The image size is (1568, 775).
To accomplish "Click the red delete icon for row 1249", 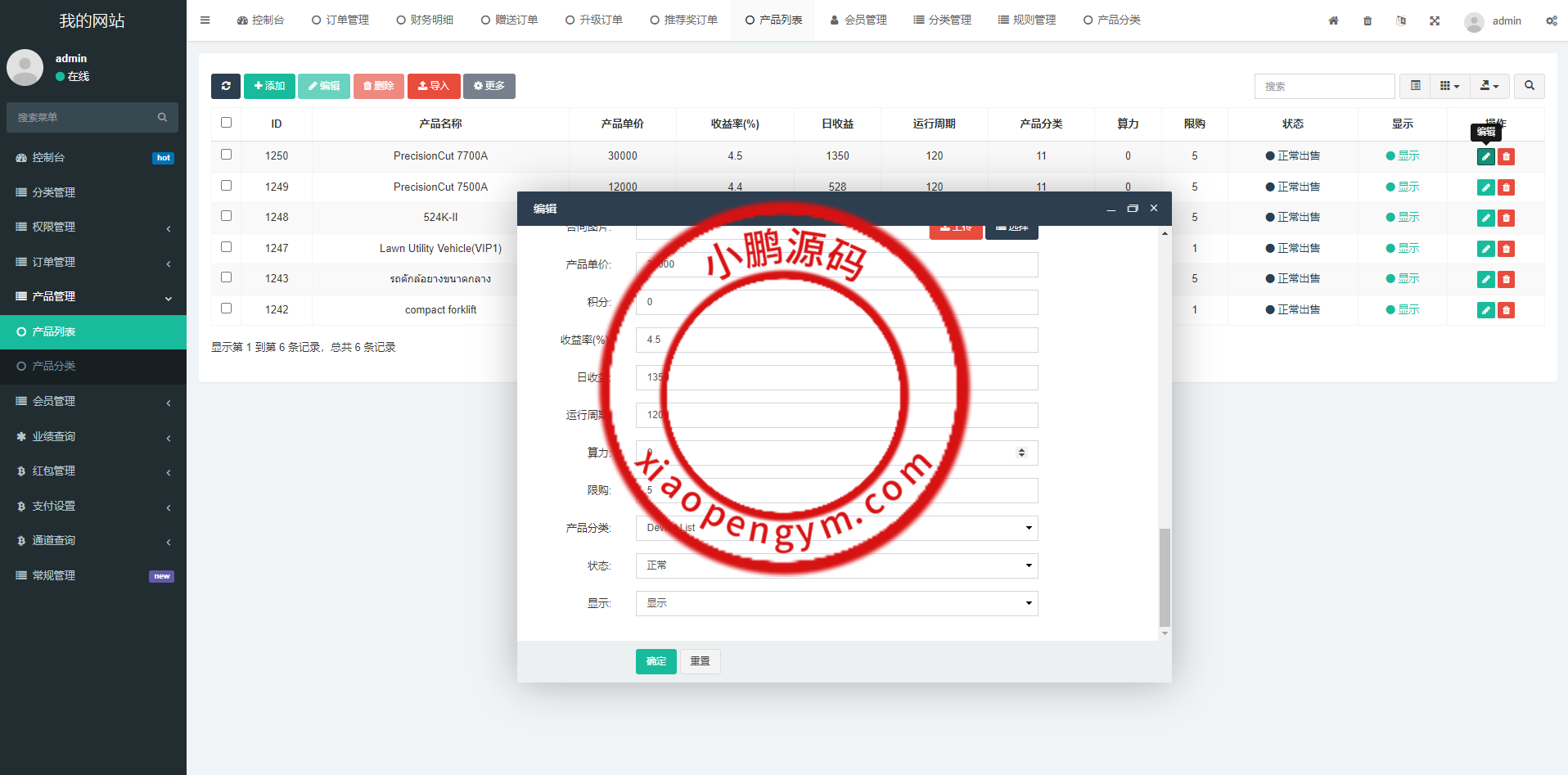I will coord(1506,187).
